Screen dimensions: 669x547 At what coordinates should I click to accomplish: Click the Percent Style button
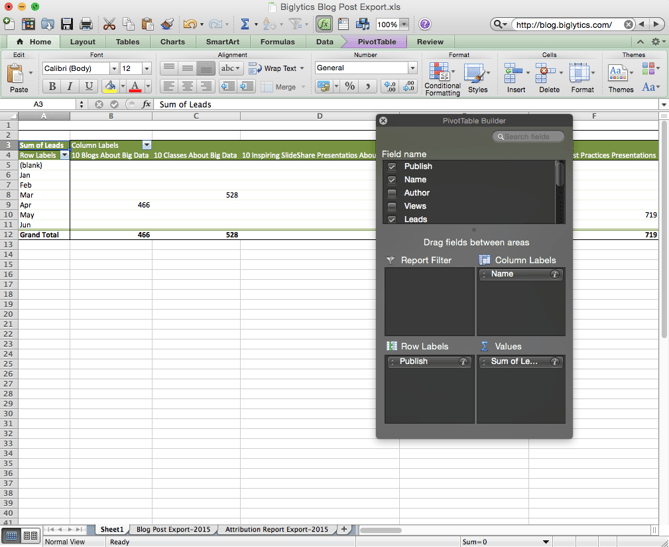click(x=350, y=87)
